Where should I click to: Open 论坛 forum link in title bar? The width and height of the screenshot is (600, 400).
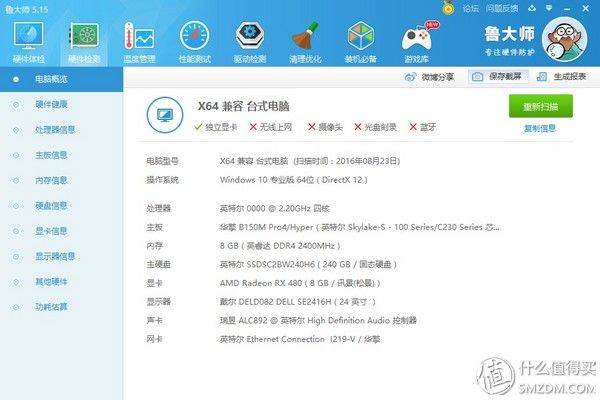471,8
